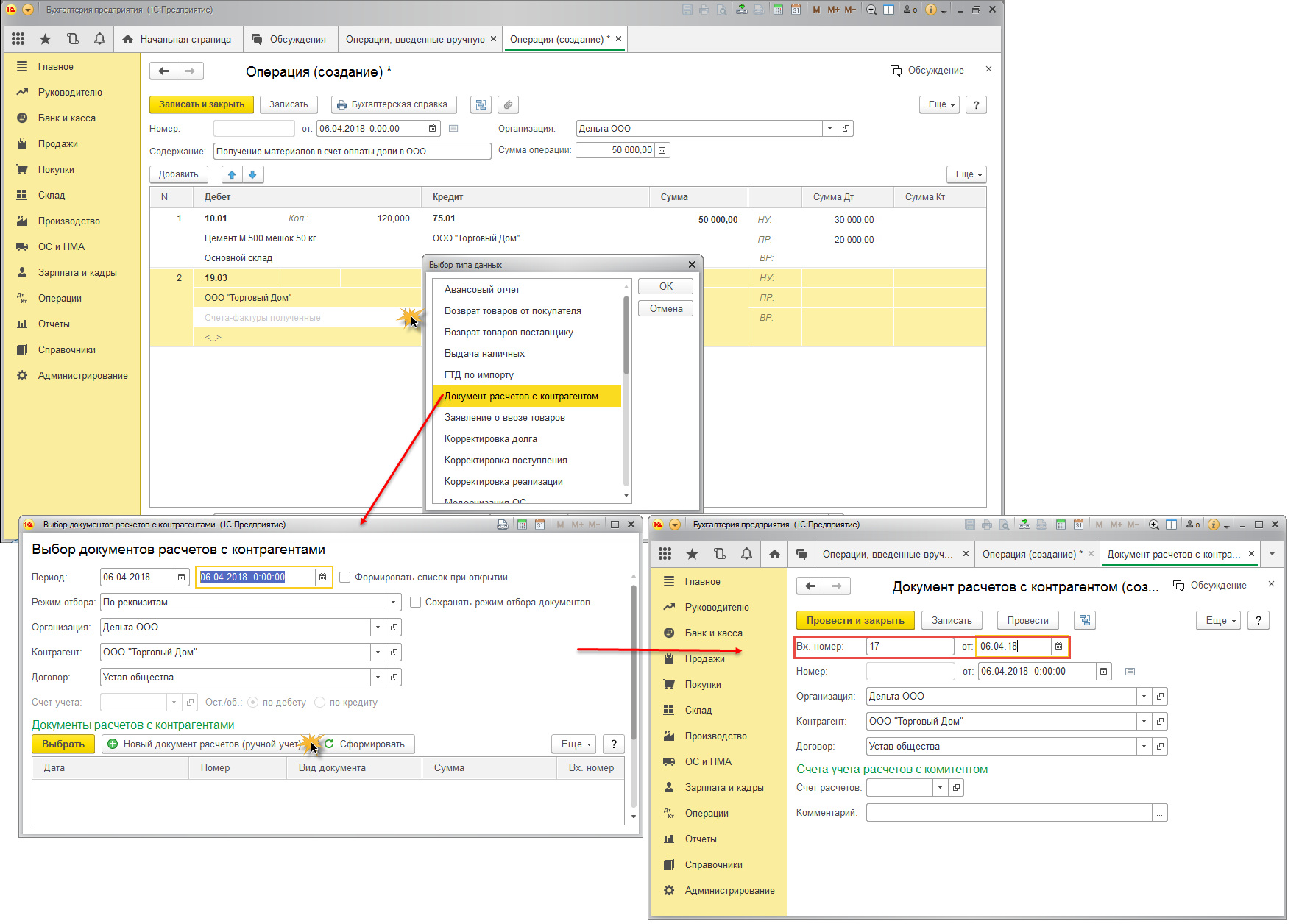Click Содержание field in Операция form
1299x924 pixels.
tap(352, 151)
